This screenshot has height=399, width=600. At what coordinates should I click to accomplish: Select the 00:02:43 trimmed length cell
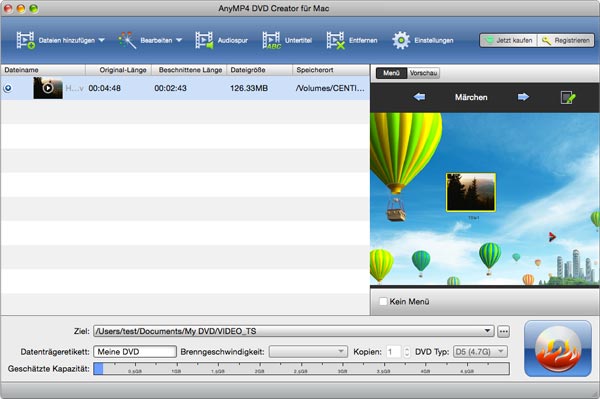pos(170,88)
